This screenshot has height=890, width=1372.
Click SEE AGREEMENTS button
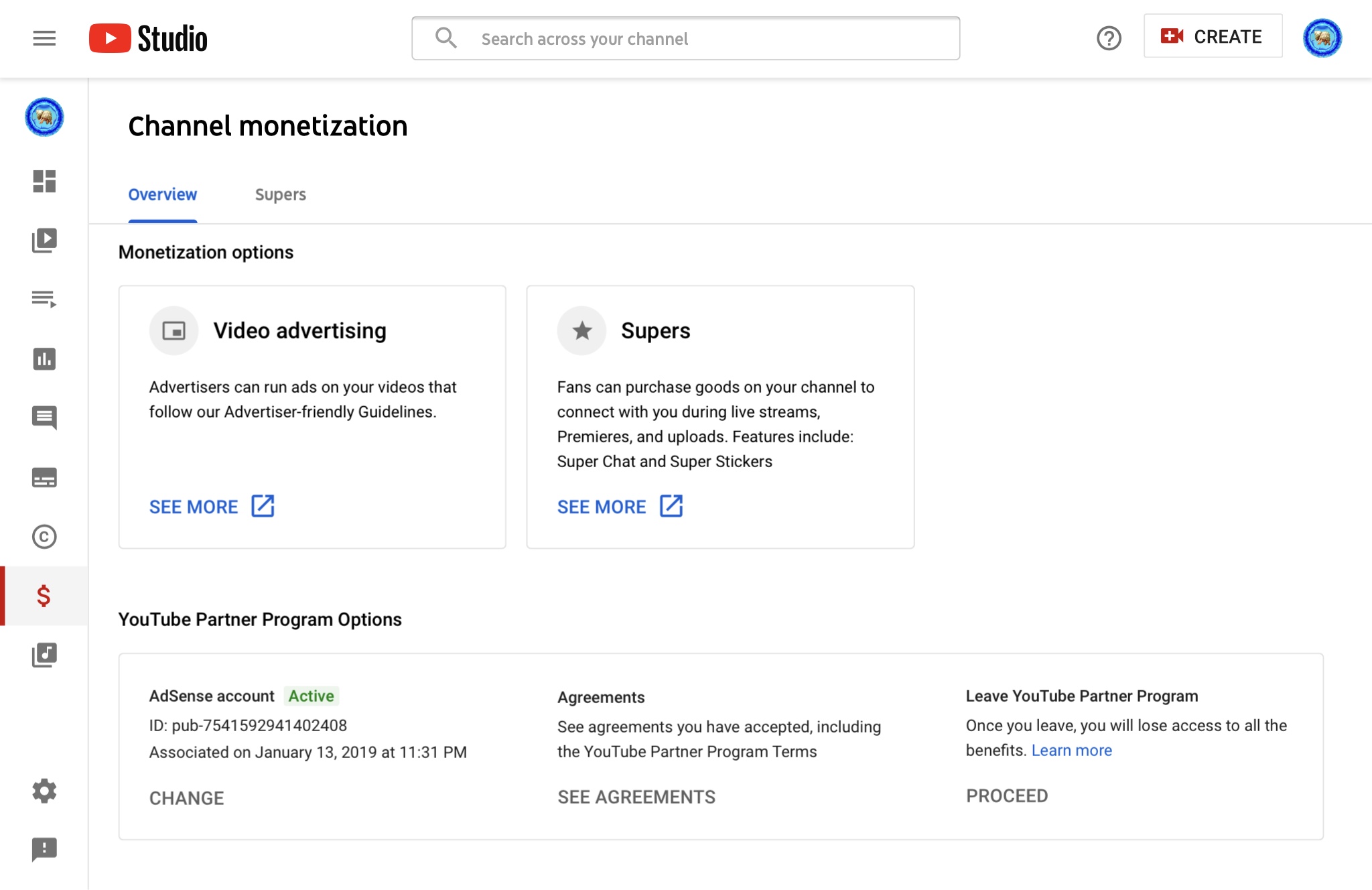(x=636, y=797)
